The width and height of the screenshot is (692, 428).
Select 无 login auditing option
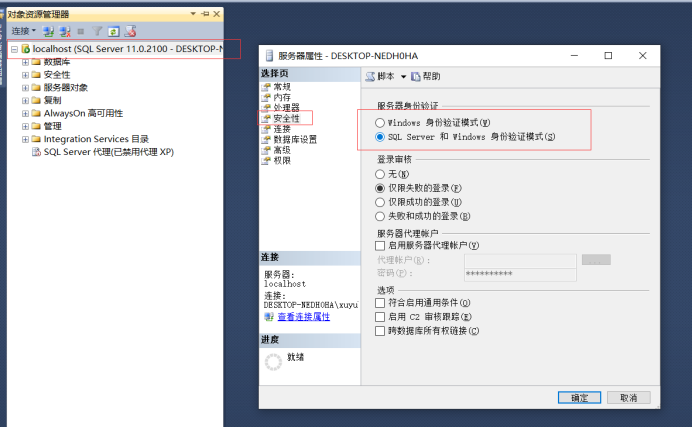(380, 174)
